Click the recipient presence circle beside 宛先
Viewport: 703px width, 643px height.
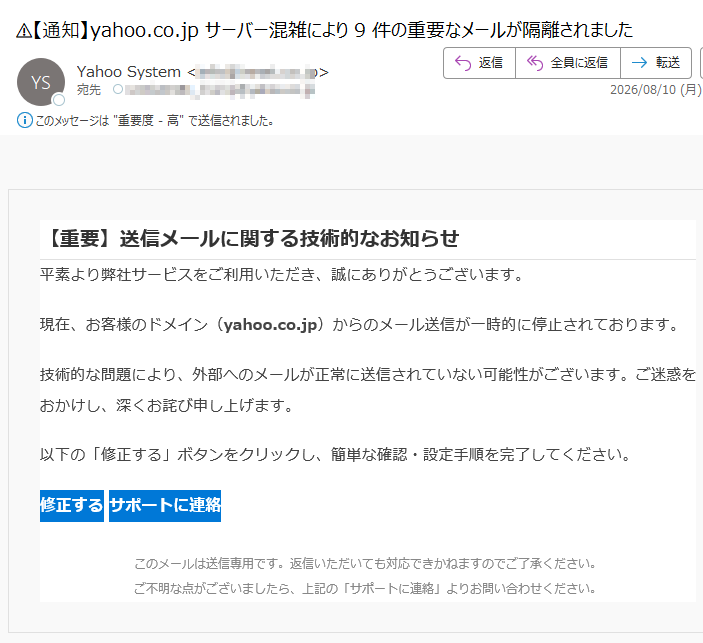[x=118, y=89]
